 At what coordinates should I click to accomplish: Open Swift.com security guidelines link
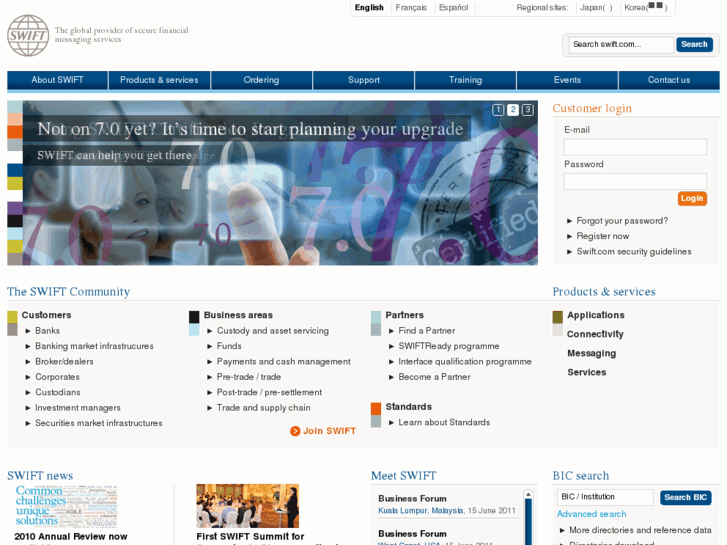tap(634, 251)
